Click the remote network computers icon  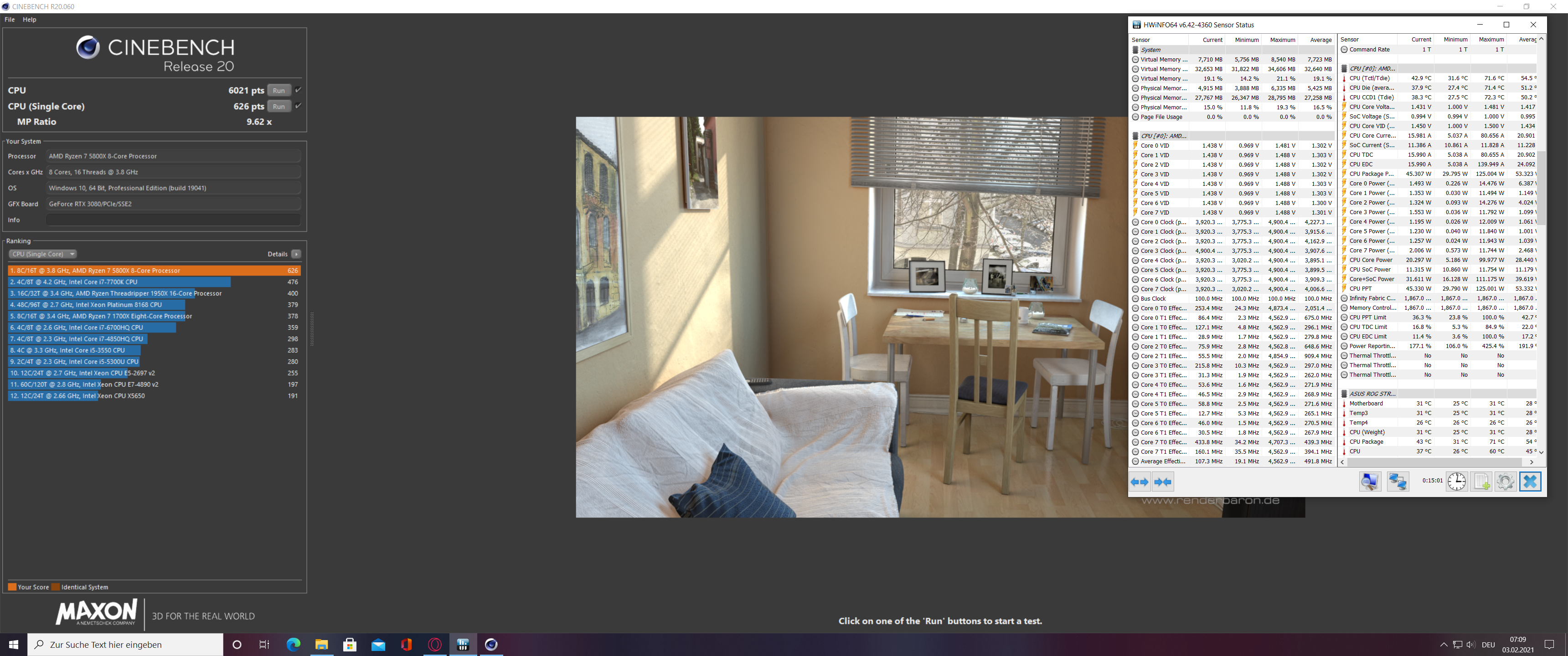coord(1398,482)
